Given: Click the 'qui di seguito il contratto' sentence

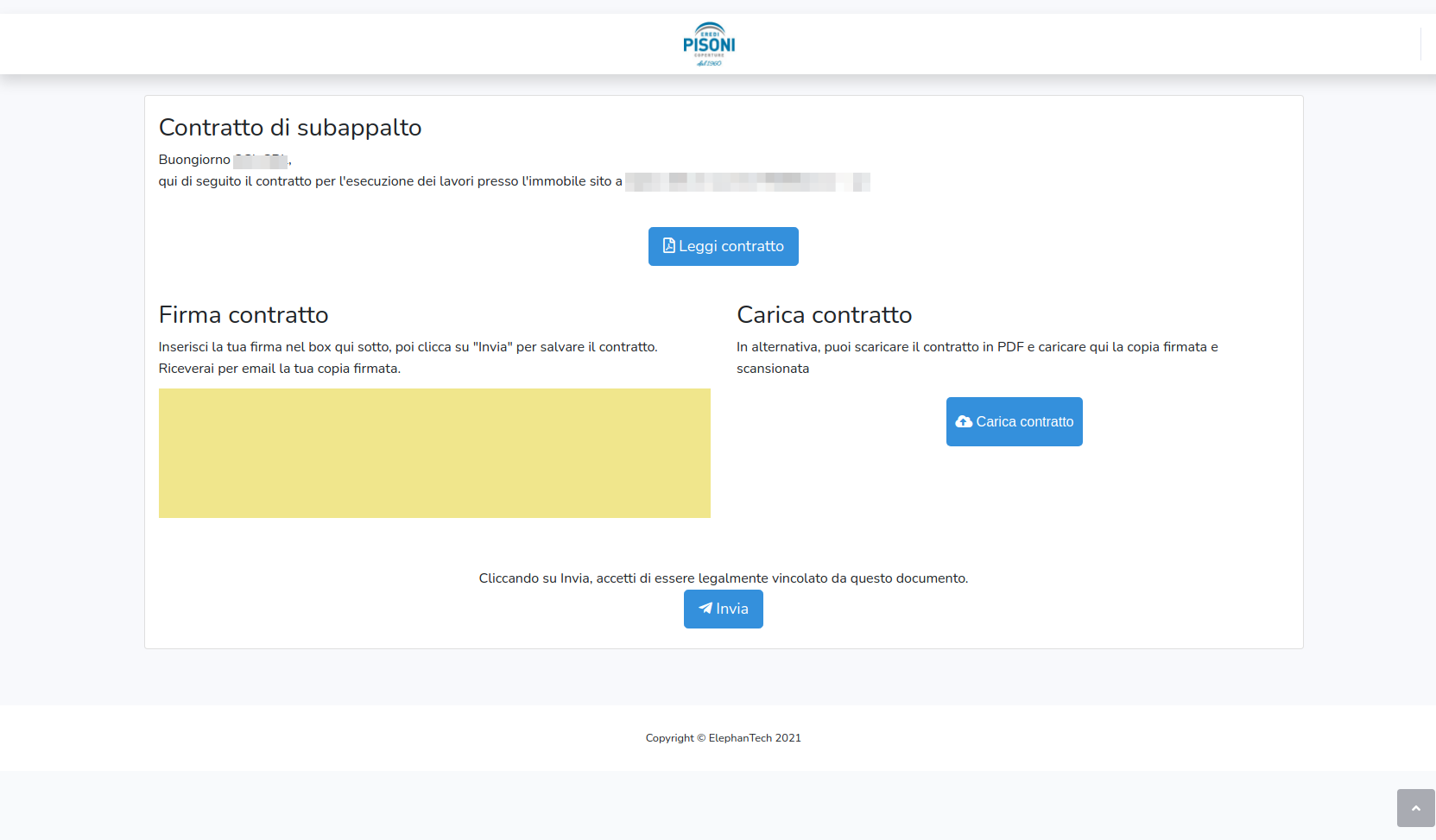Looking at the screenshot, I should (389, 181).
